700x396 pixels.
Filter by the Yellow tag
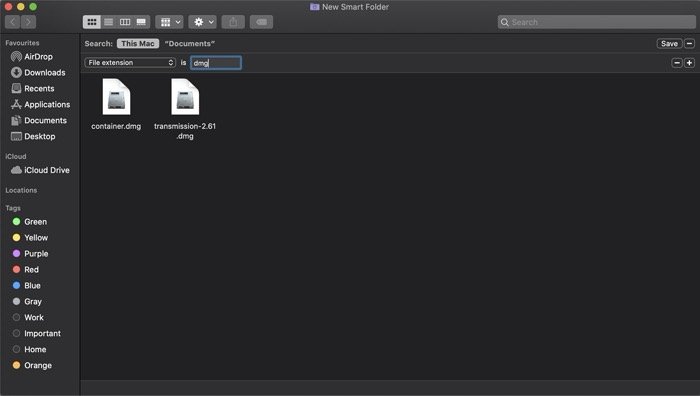click(30, 238)
